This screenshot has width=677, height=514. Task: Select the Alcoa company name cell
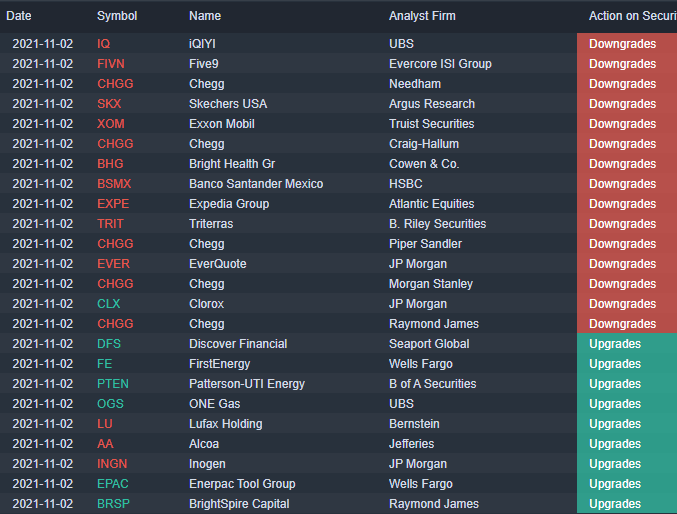(x=206, y=444)
